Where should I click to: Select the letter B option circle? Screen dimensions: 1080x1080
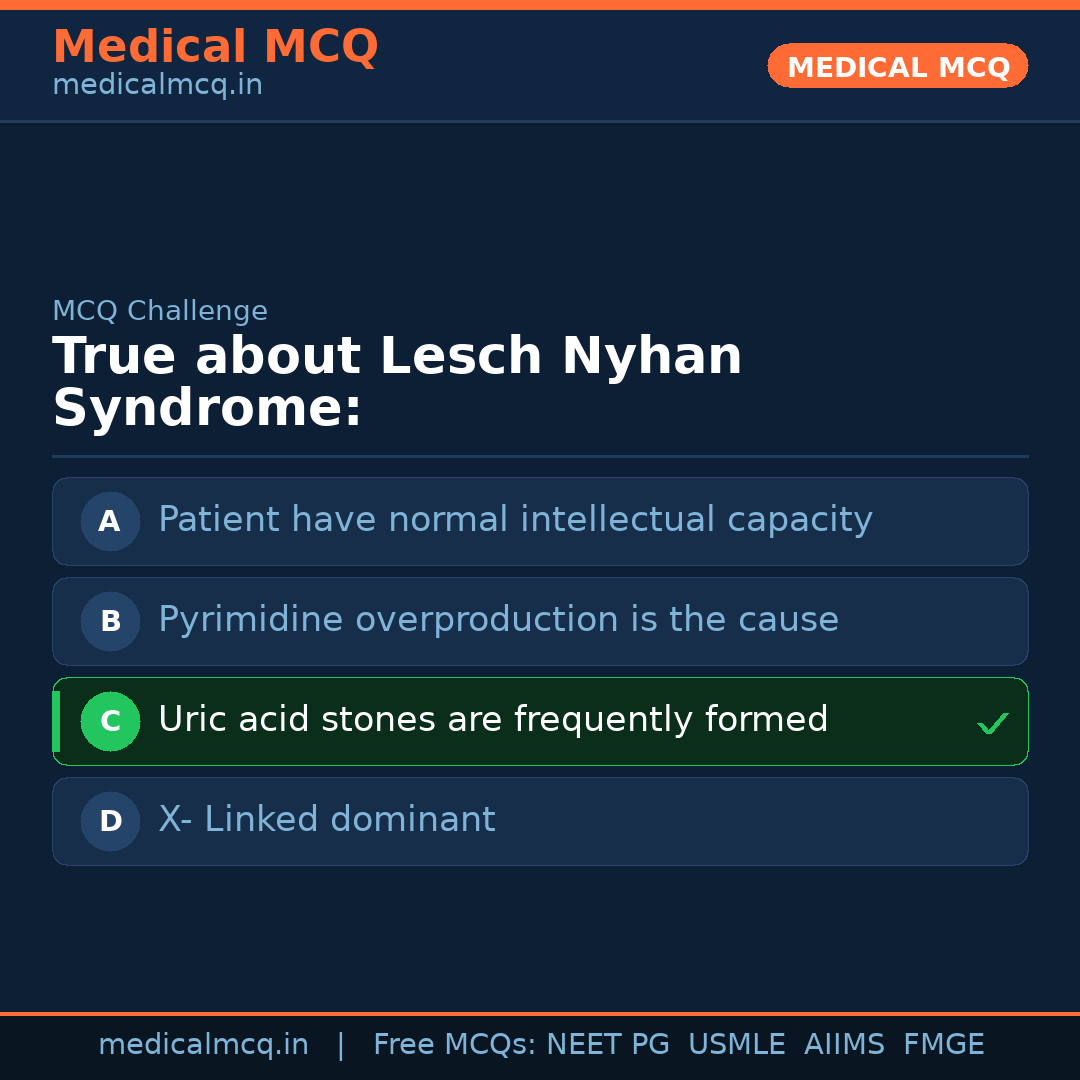[x=110, y=621]
